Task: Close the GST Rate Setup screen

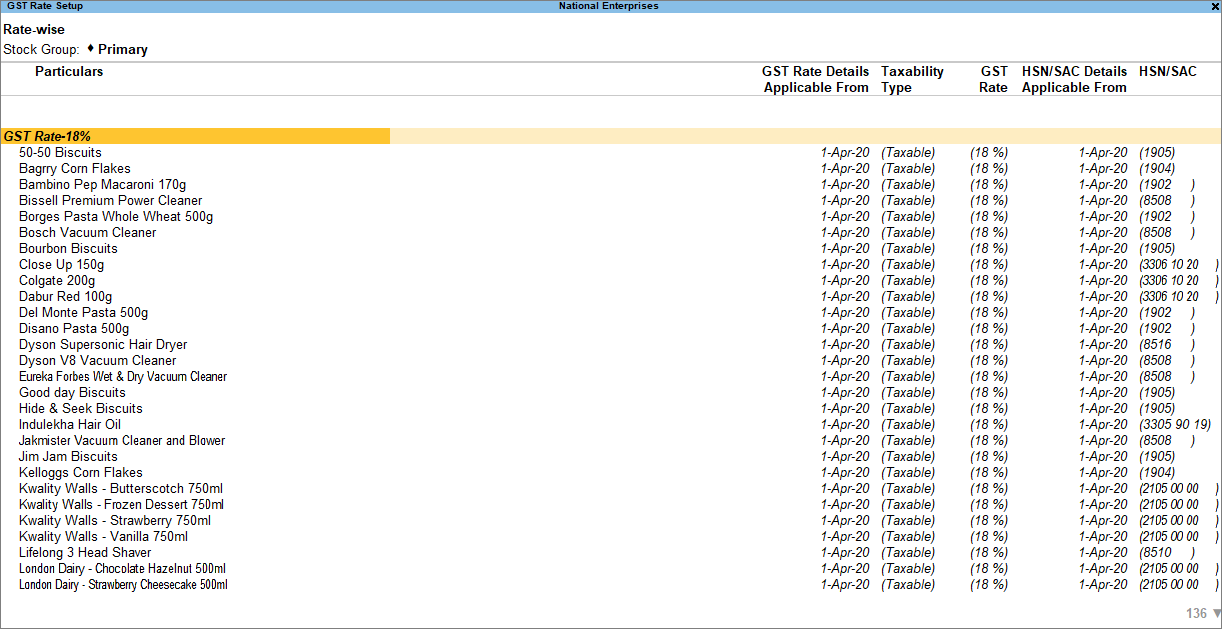Action: [x=1214, y=6]
